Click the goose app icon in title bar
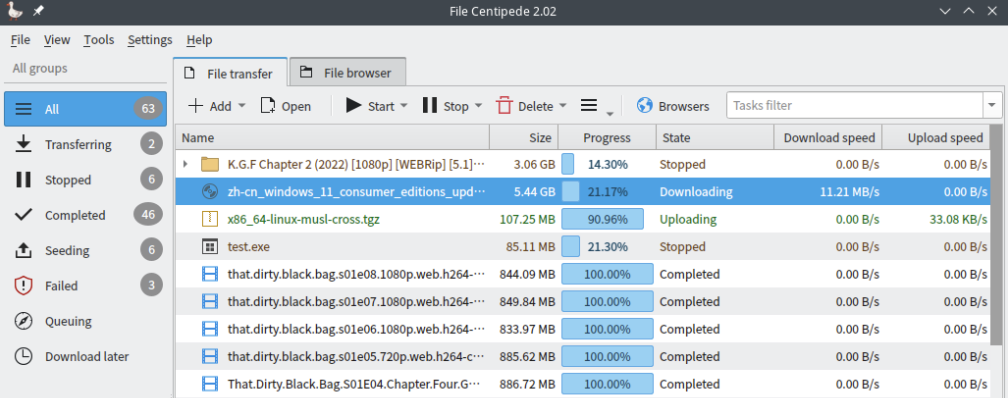Screen dimensions: 1008x398 pos(14,11)
